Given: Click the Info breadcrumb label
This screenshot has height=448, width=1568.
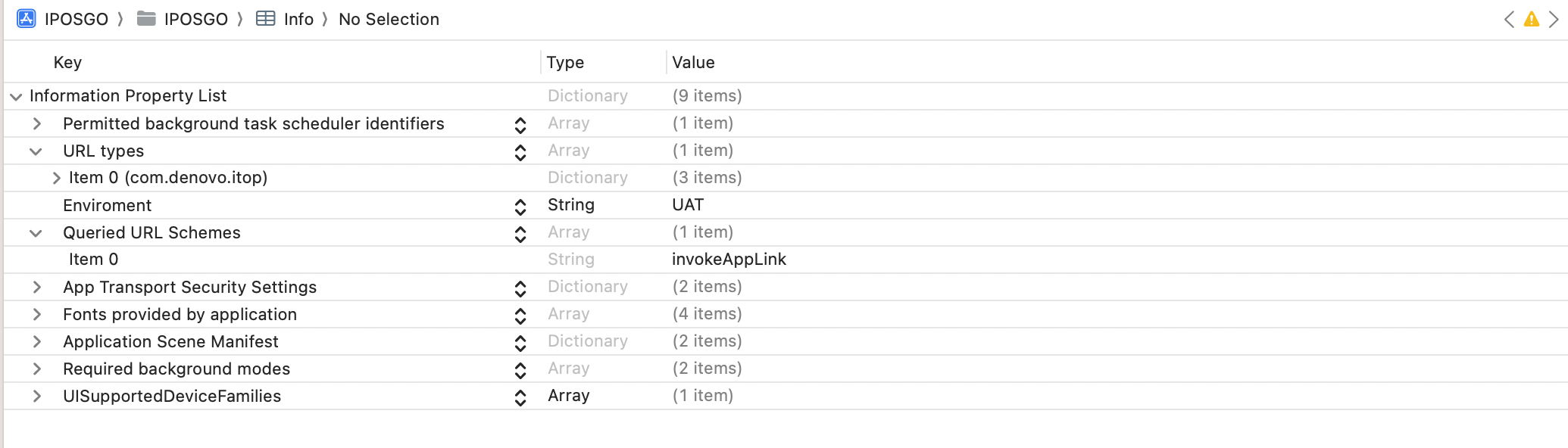Looking at the screenshot, I should pos(298,20).
